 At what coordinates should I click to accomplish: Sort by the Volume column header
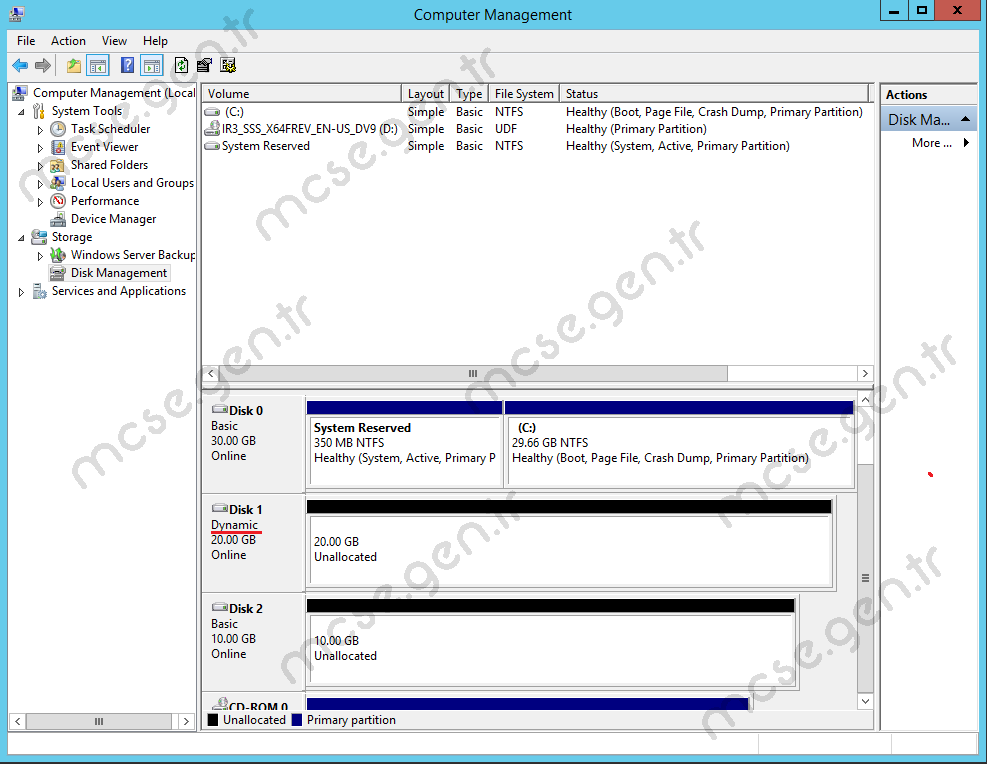coord(302,94)
